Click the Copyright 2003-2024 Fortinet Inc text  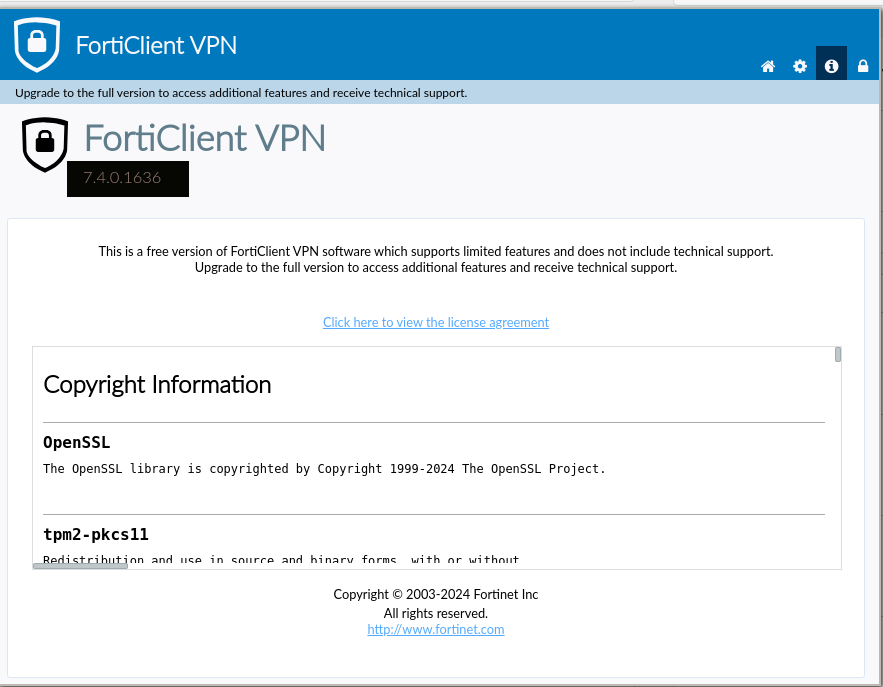(x=436, y=594)
